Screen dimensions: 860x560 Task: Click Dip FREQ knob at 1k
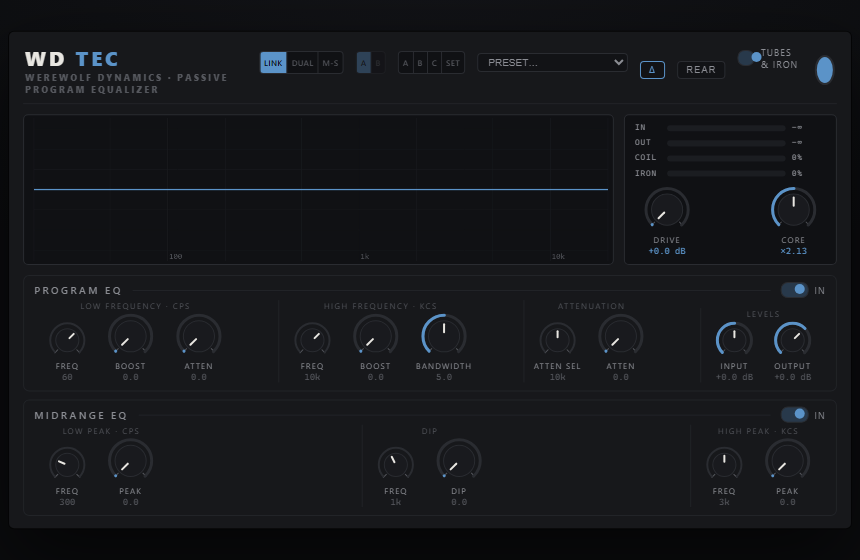(x=395, y=465)
